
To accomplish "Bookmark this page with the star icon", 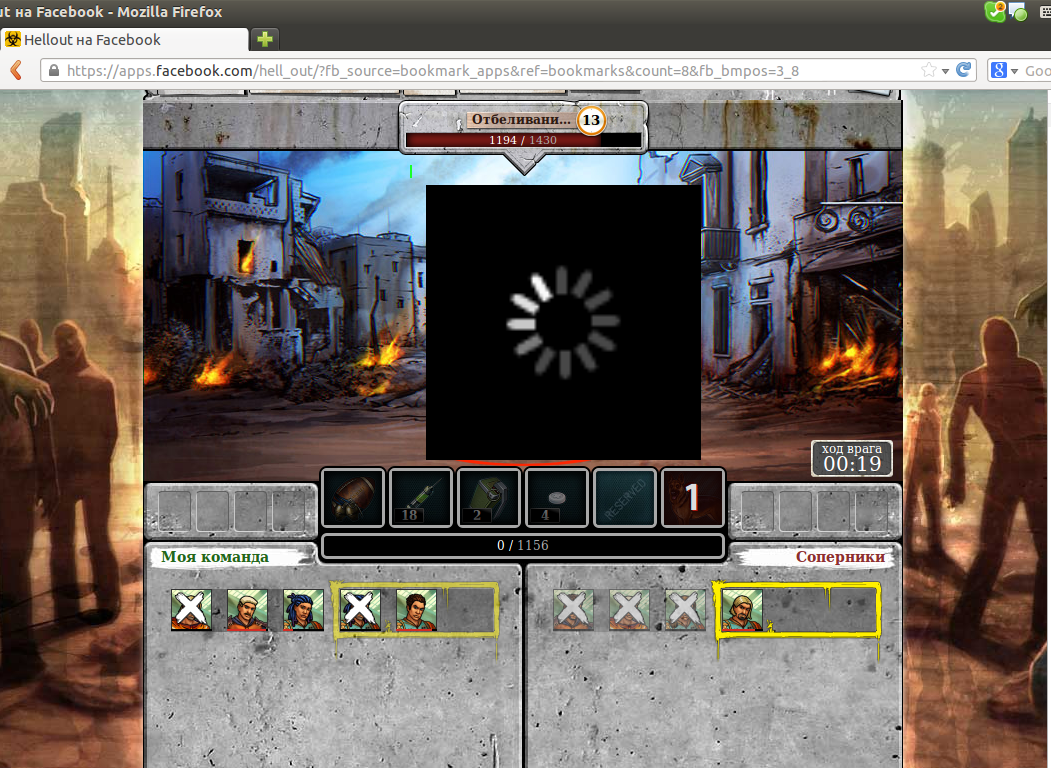I will tap(928, 70).
